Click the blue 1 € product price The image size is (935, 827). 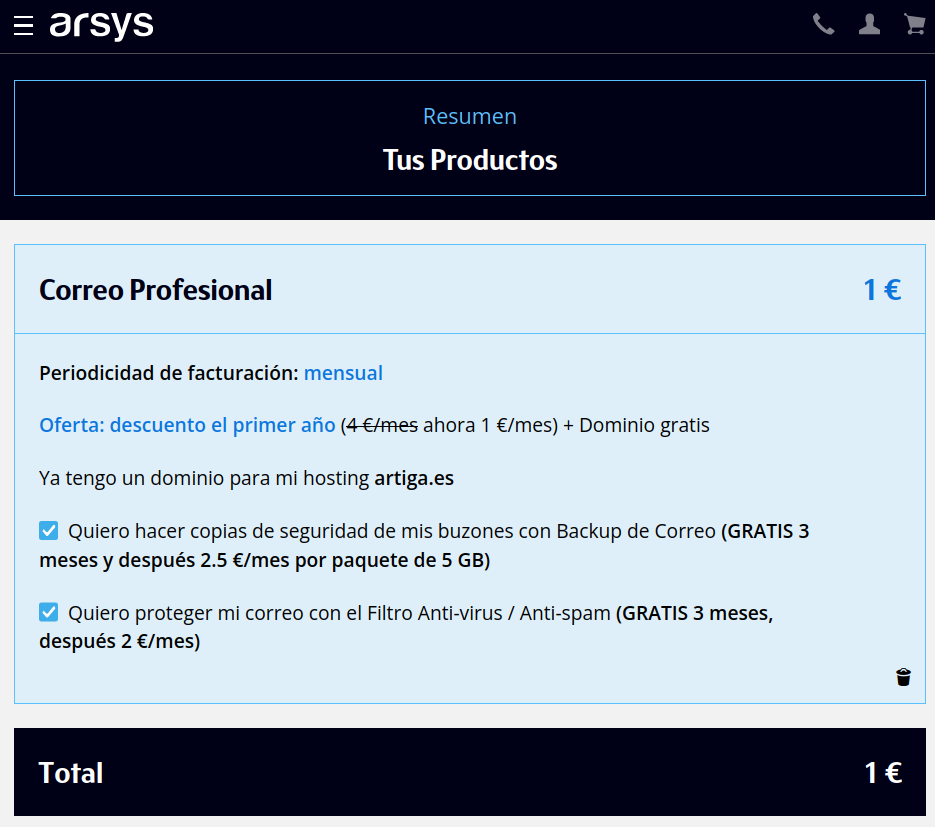tap(881, 290)
